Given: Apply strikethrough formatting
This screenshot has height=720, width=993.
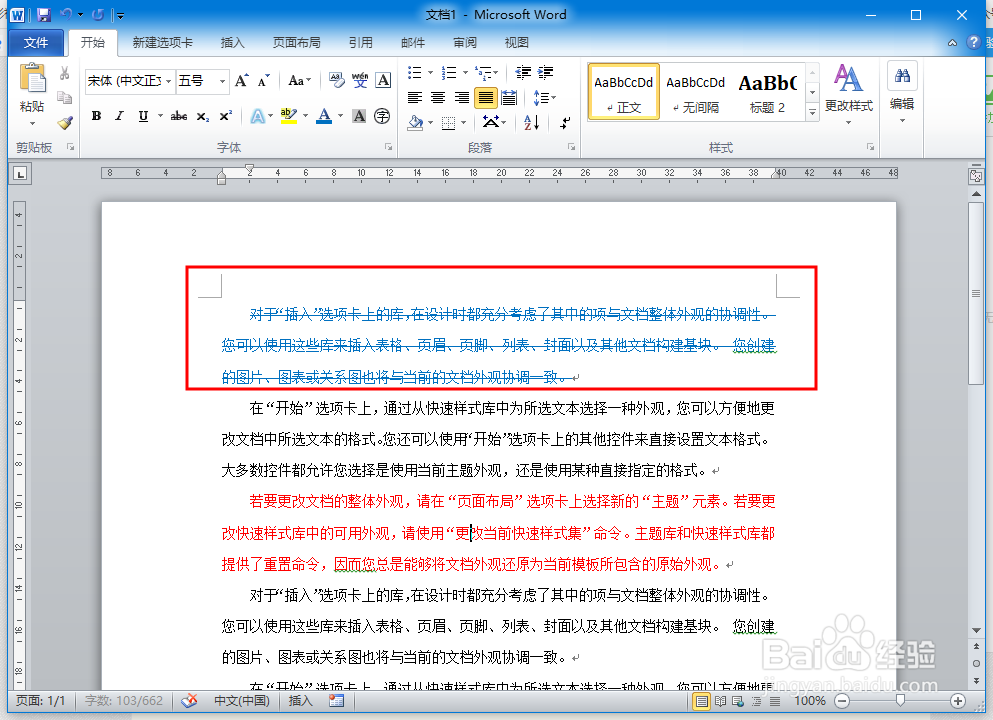Looking at the screenshot, I should point(179,116).
